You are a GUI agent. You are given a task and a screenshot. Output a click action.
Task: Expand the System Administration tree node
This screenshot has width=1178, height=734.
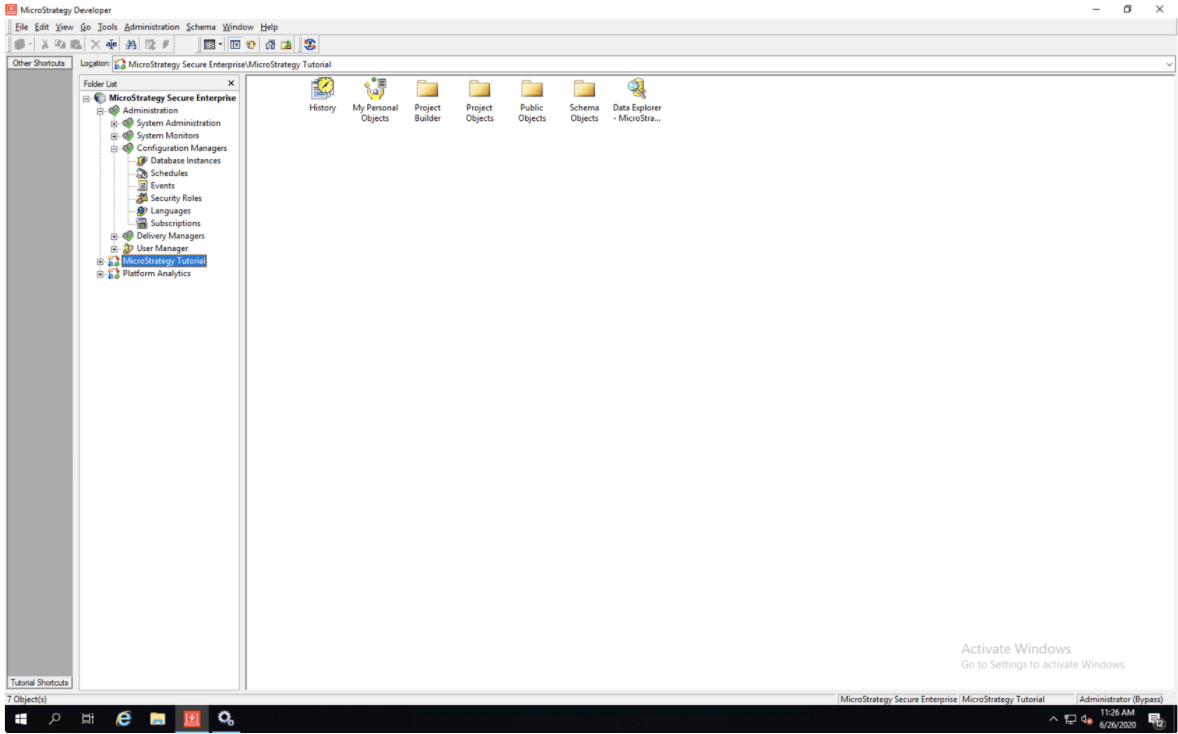click(x=114, y=123)
